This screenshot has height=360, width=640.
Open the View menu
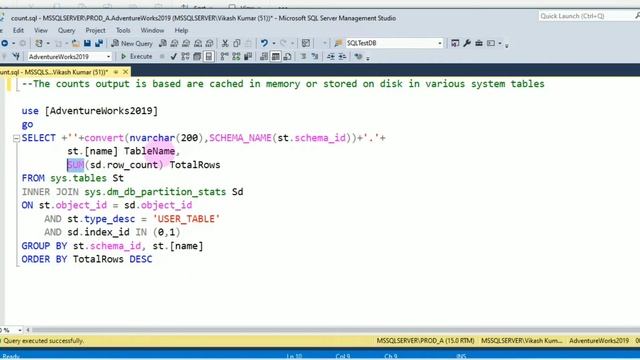[41, 30]
